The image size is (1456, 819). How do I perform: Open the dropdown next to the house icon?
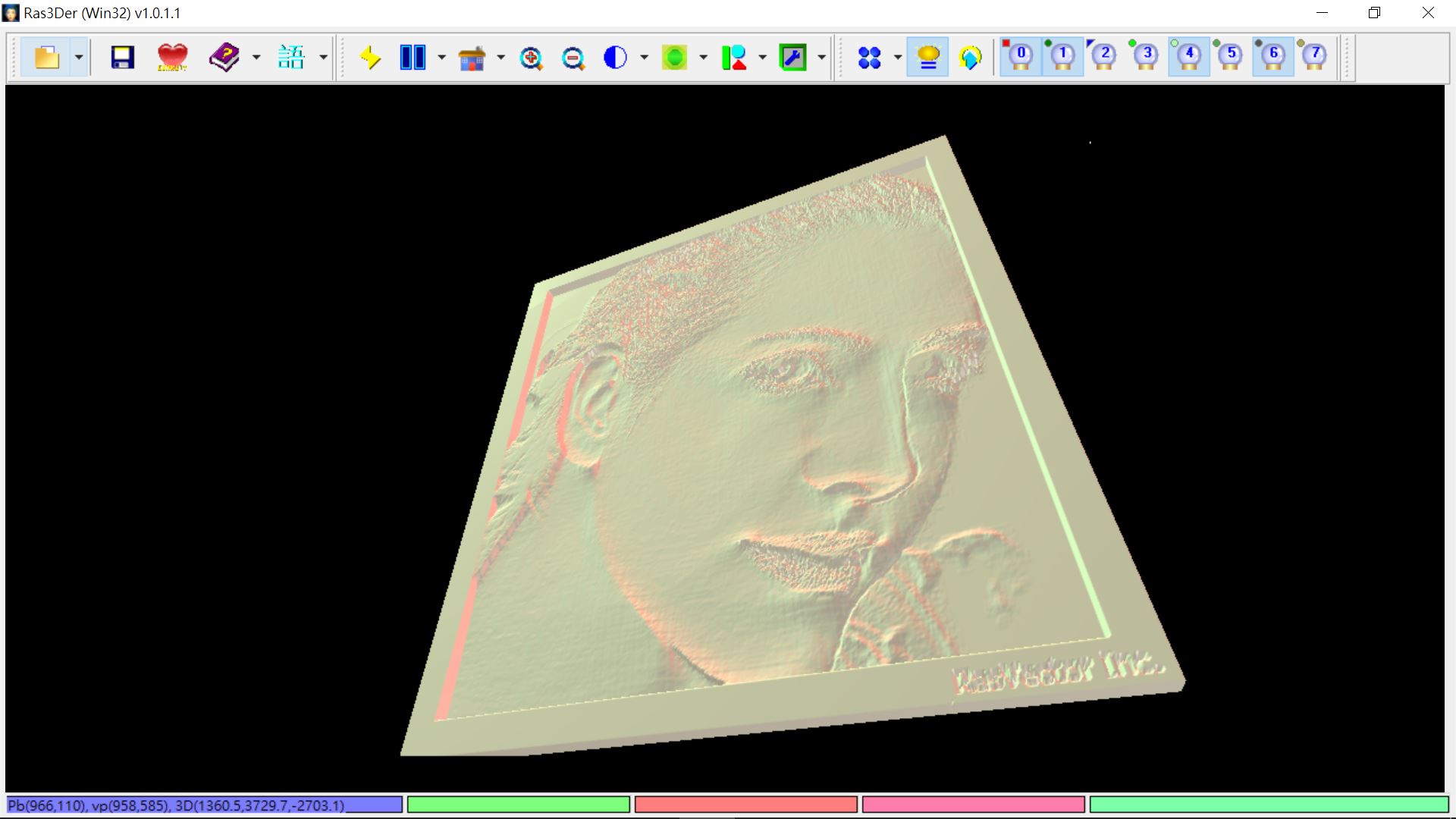500,58
